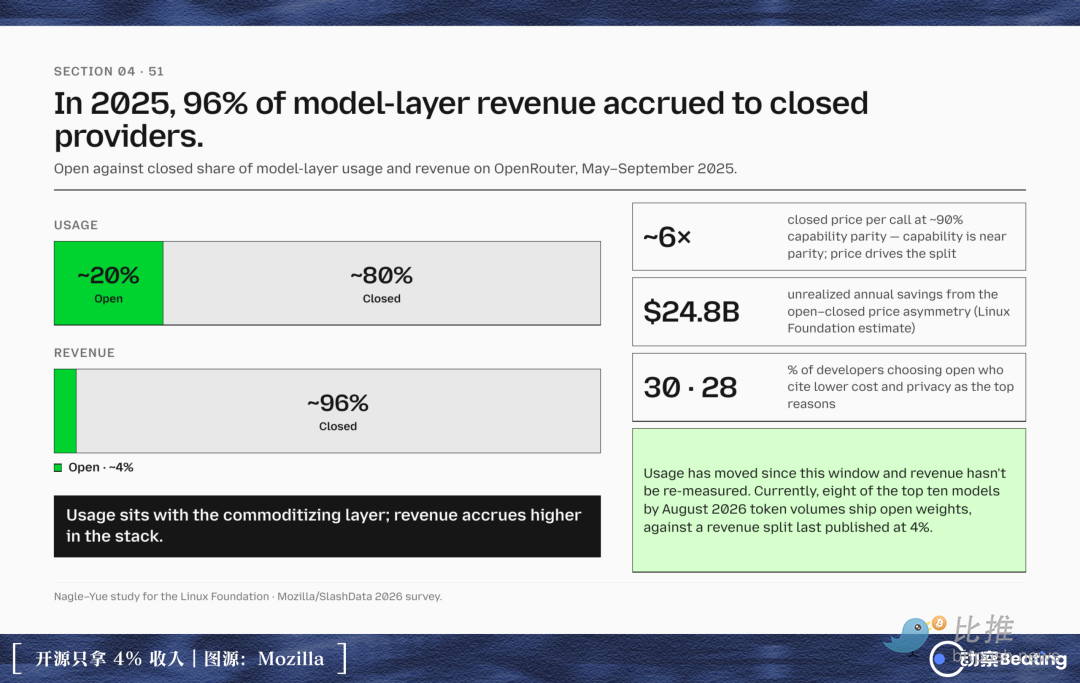Click the green legend square beside "Open · ~4%"
The height and width of the screenshot is (683, 1080).
[58, 467]
